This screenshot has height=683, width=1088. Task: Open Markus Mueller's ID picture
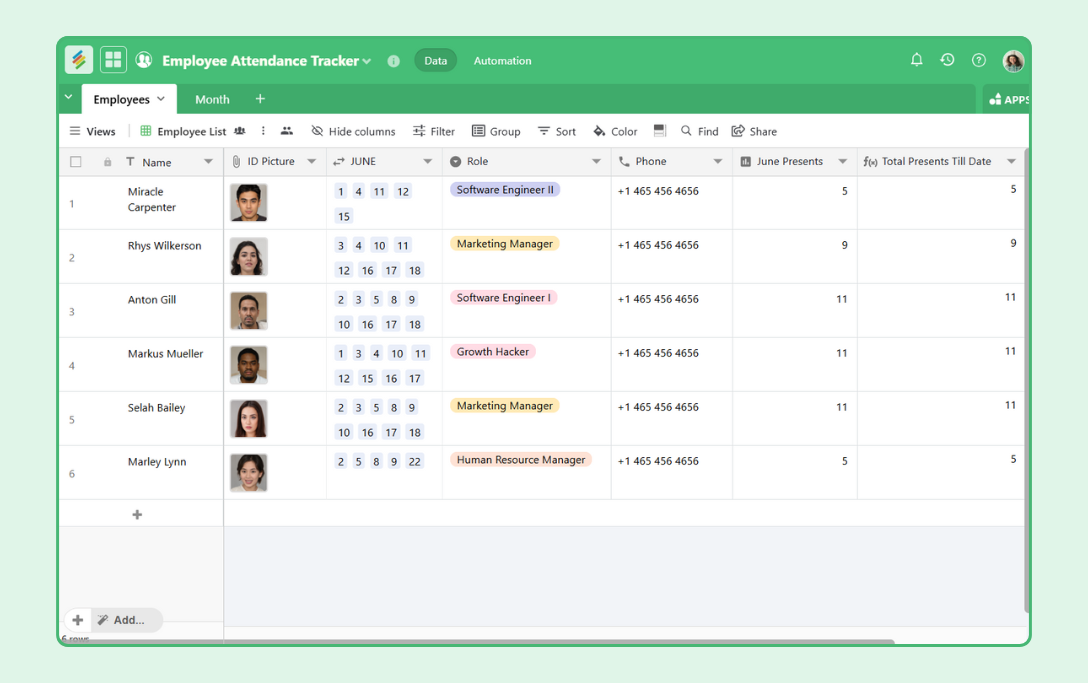point(248,365)
